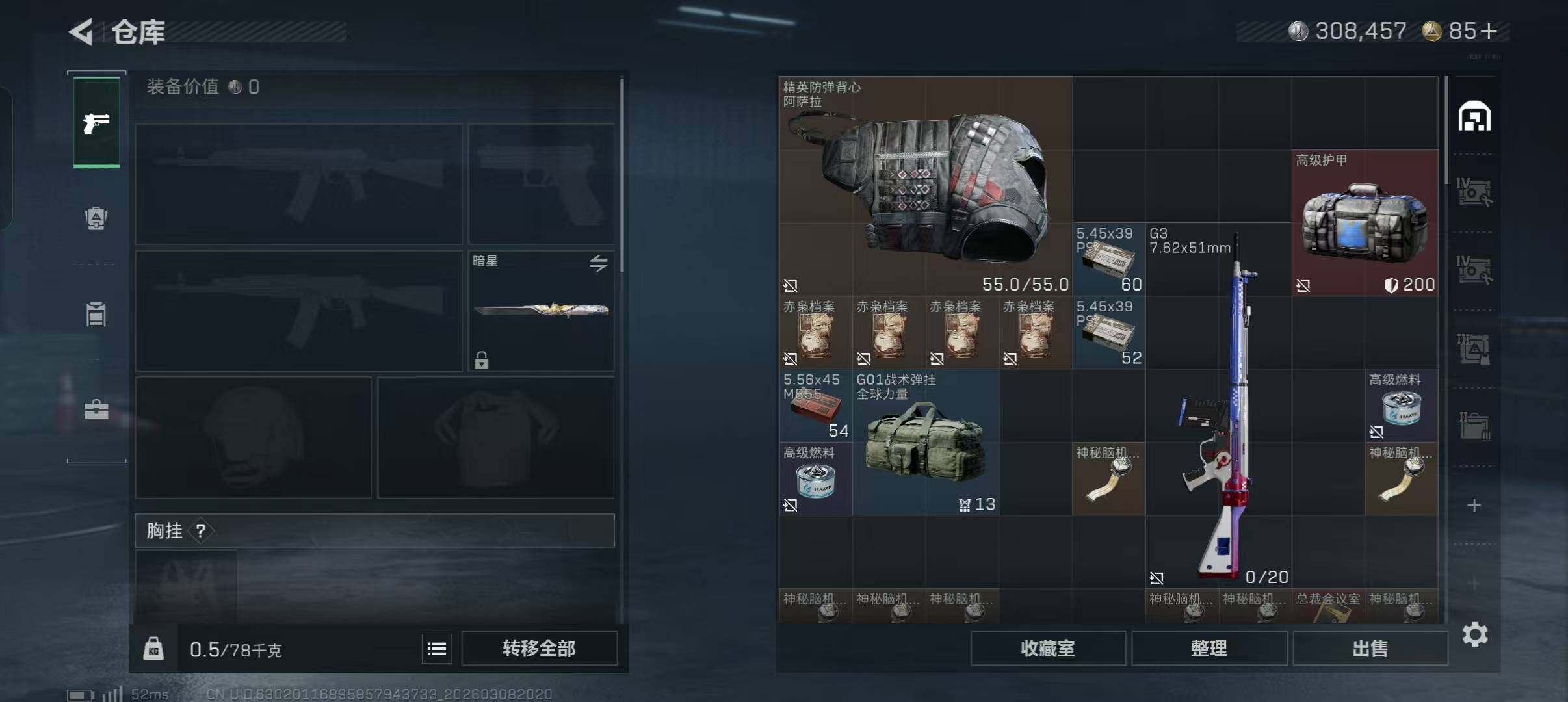Click the plus next to 85 currency
The width and height of the screenshot is (1568, 702).
[x=1489, y=31]
